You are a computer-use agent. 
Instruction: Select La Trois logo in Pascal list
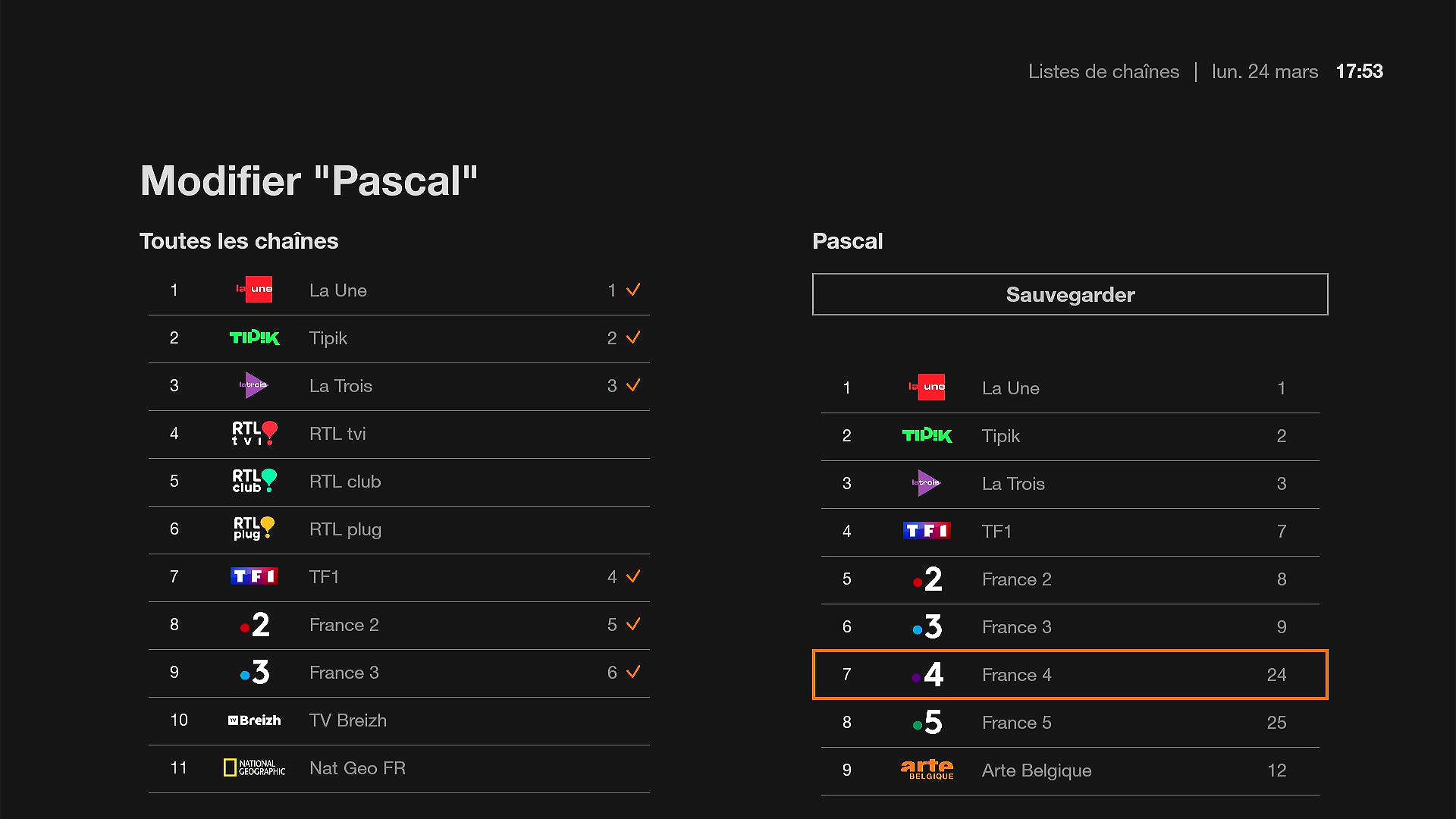tap(927, 483)
